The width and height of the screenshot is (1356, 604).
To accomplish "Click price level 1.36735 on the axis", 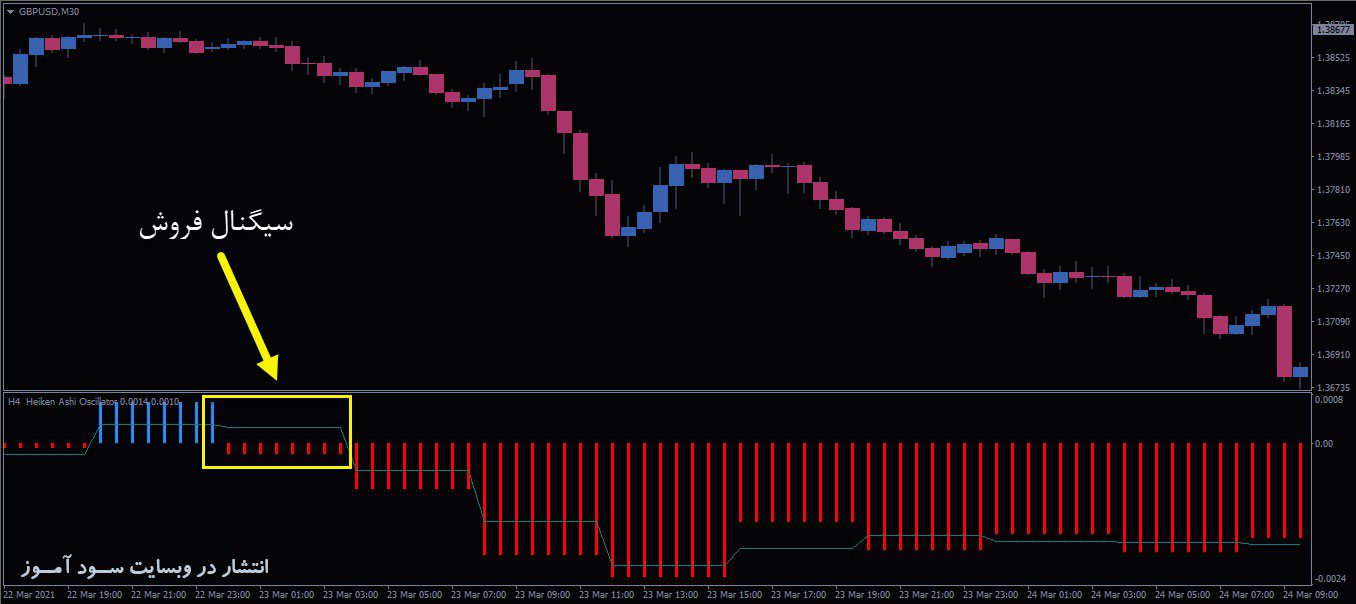I will [1334, 387].
